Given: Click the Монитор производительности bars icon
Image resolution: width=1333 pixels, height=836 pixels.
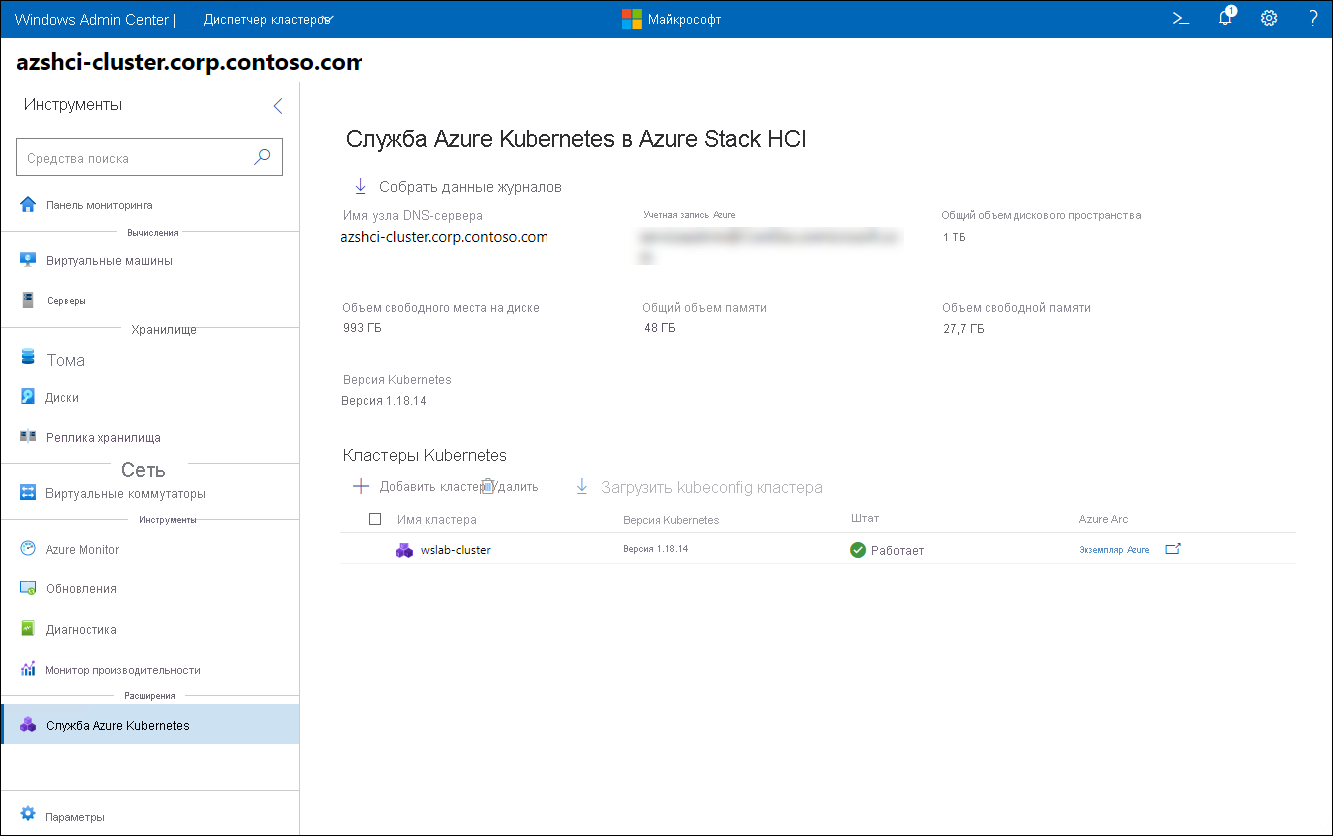Looking at the screenshot, I should coord(28,669).
